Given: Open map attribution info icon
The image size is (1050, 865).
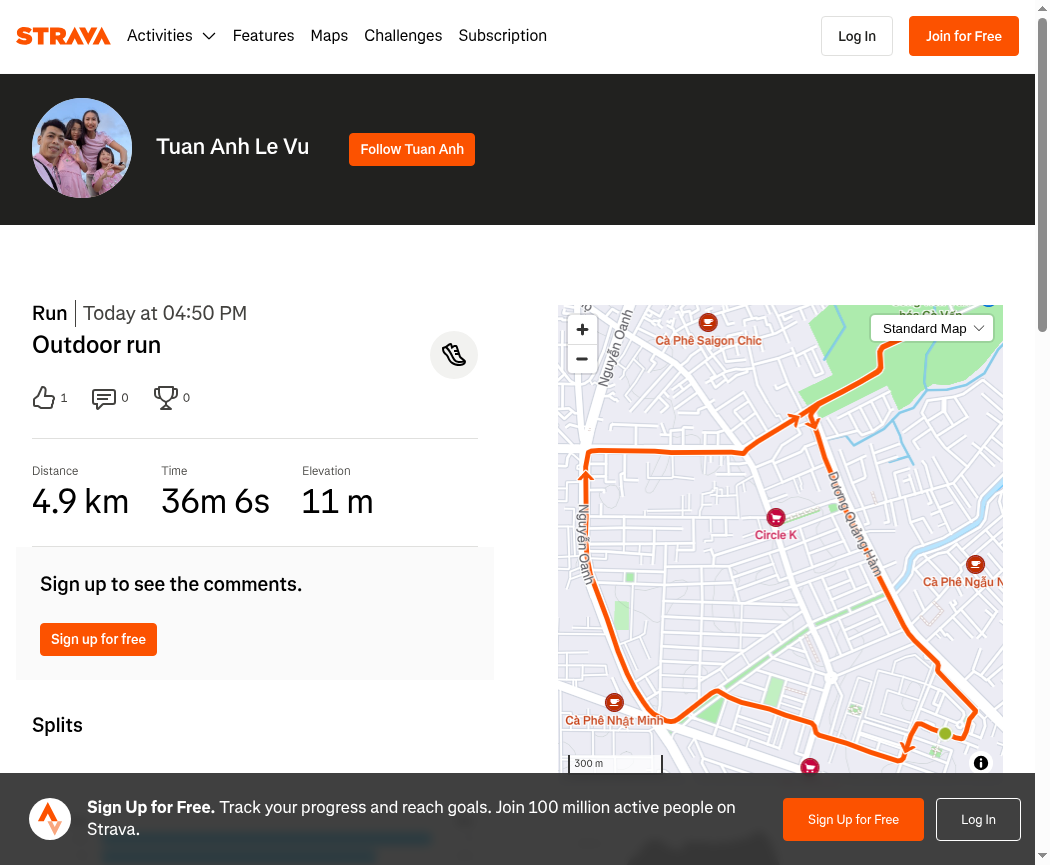Looking at the screenshot, I should (980, 763).
